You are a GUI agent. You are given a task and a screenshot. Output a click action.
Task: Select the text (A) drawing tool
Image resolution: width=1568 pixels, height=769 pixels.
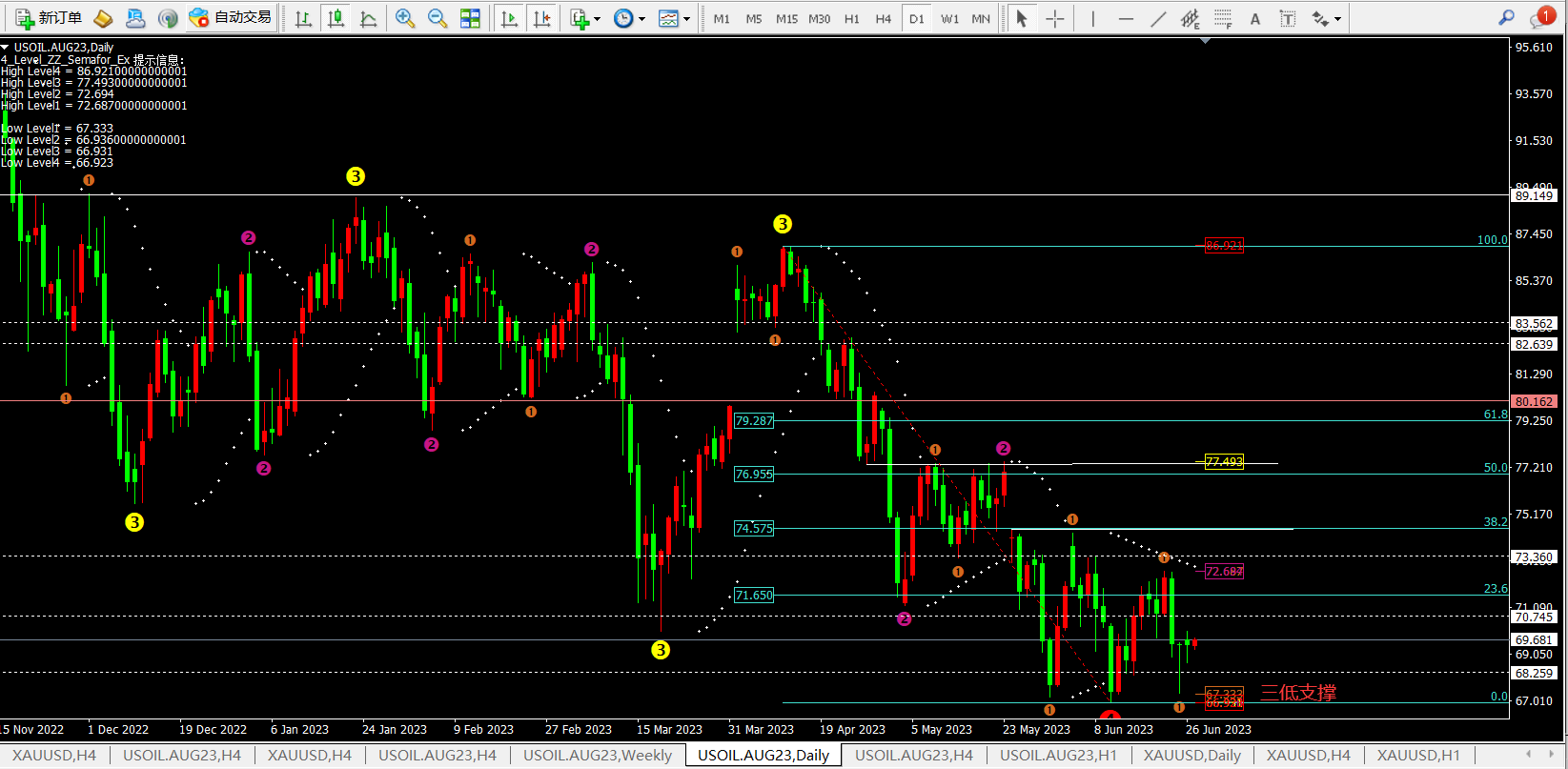tap(1255, 18)
